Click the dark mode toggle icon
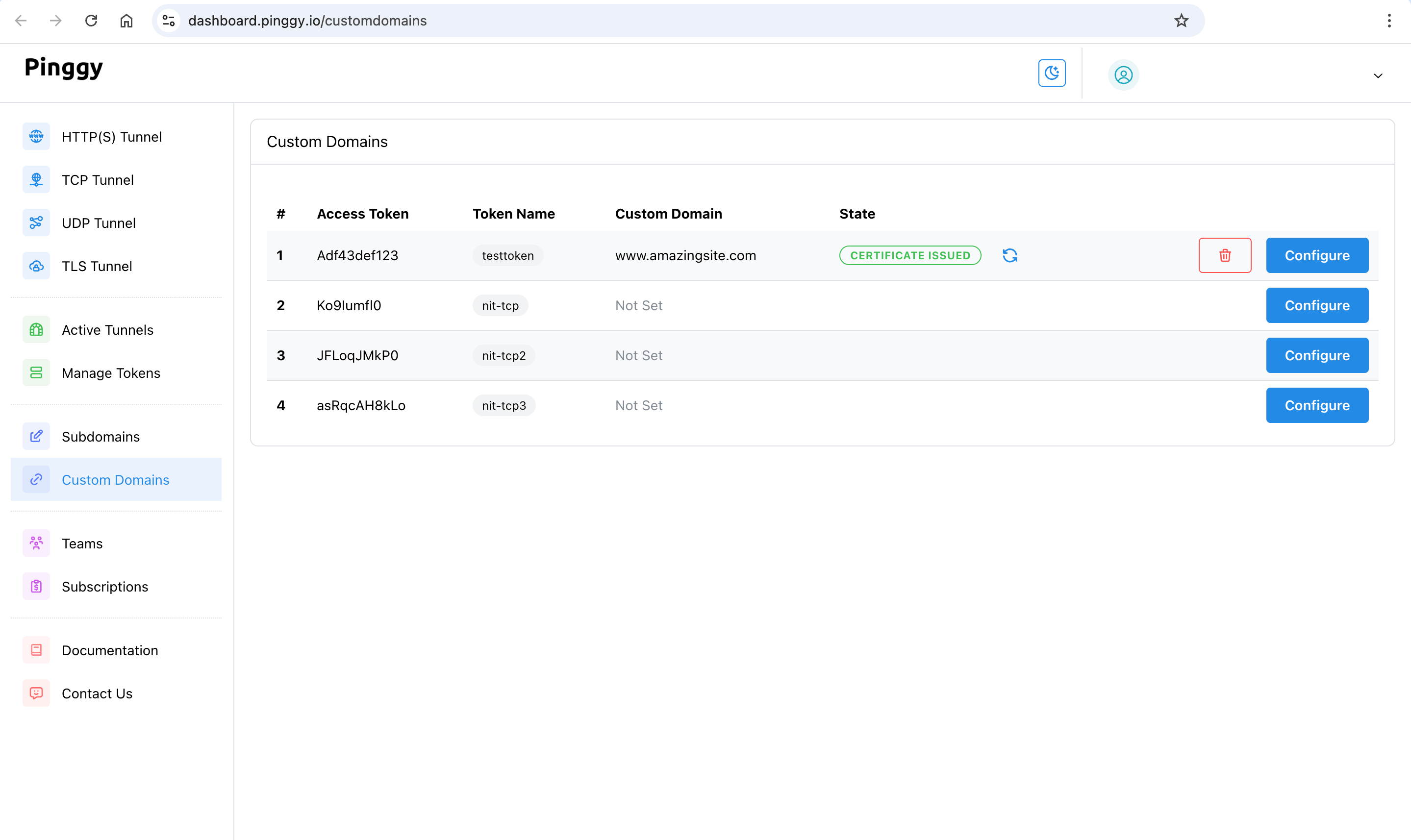 tap(1051, 73)
